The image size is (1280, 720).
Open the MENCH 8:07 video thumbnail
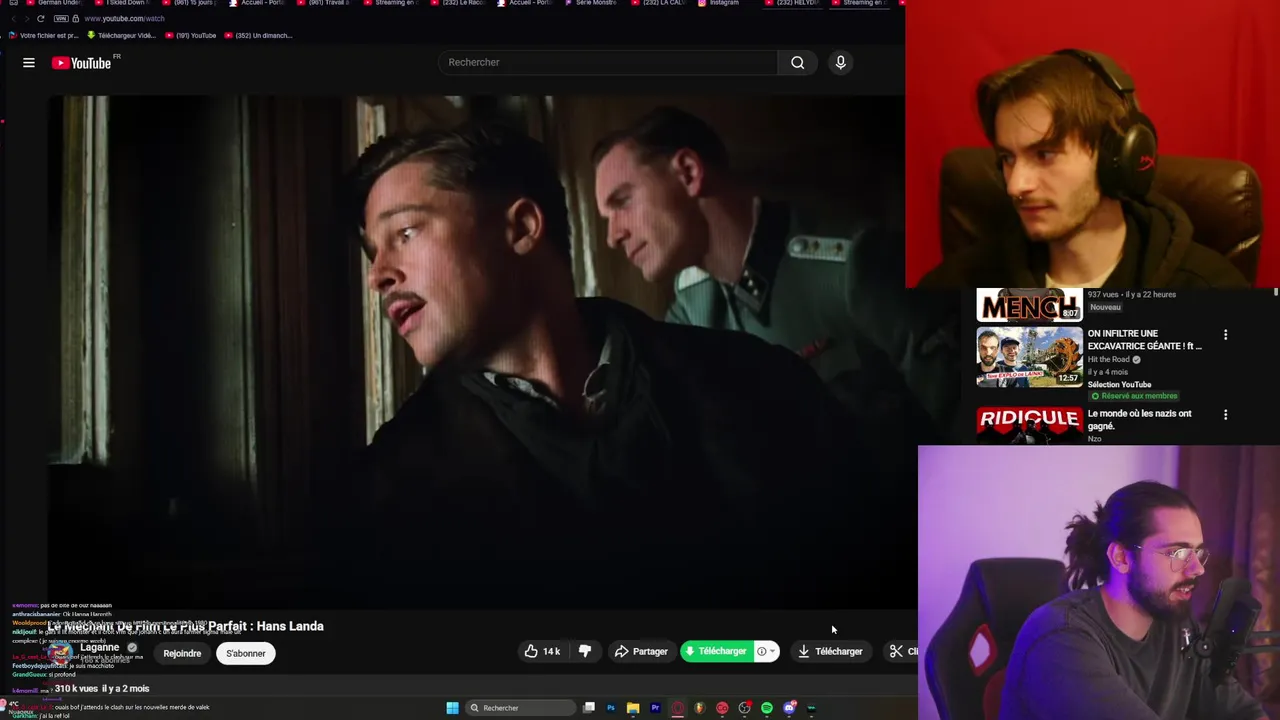point(1029,305)
